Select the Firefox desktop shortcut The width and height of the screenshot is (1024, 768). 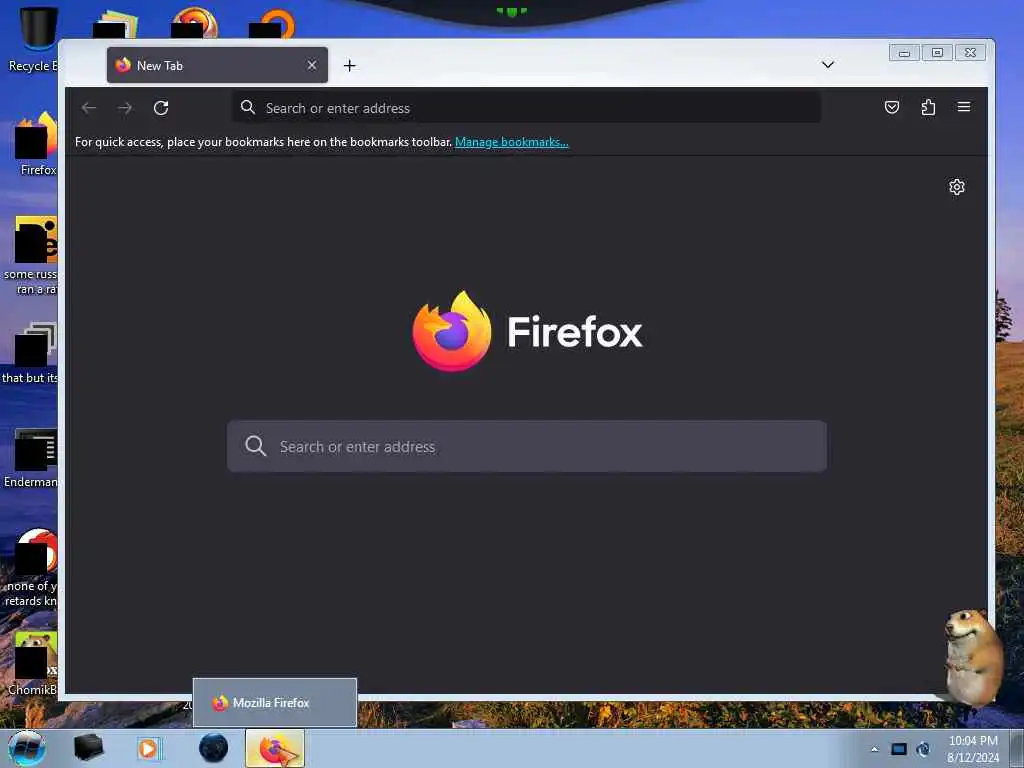coord(36,144)
